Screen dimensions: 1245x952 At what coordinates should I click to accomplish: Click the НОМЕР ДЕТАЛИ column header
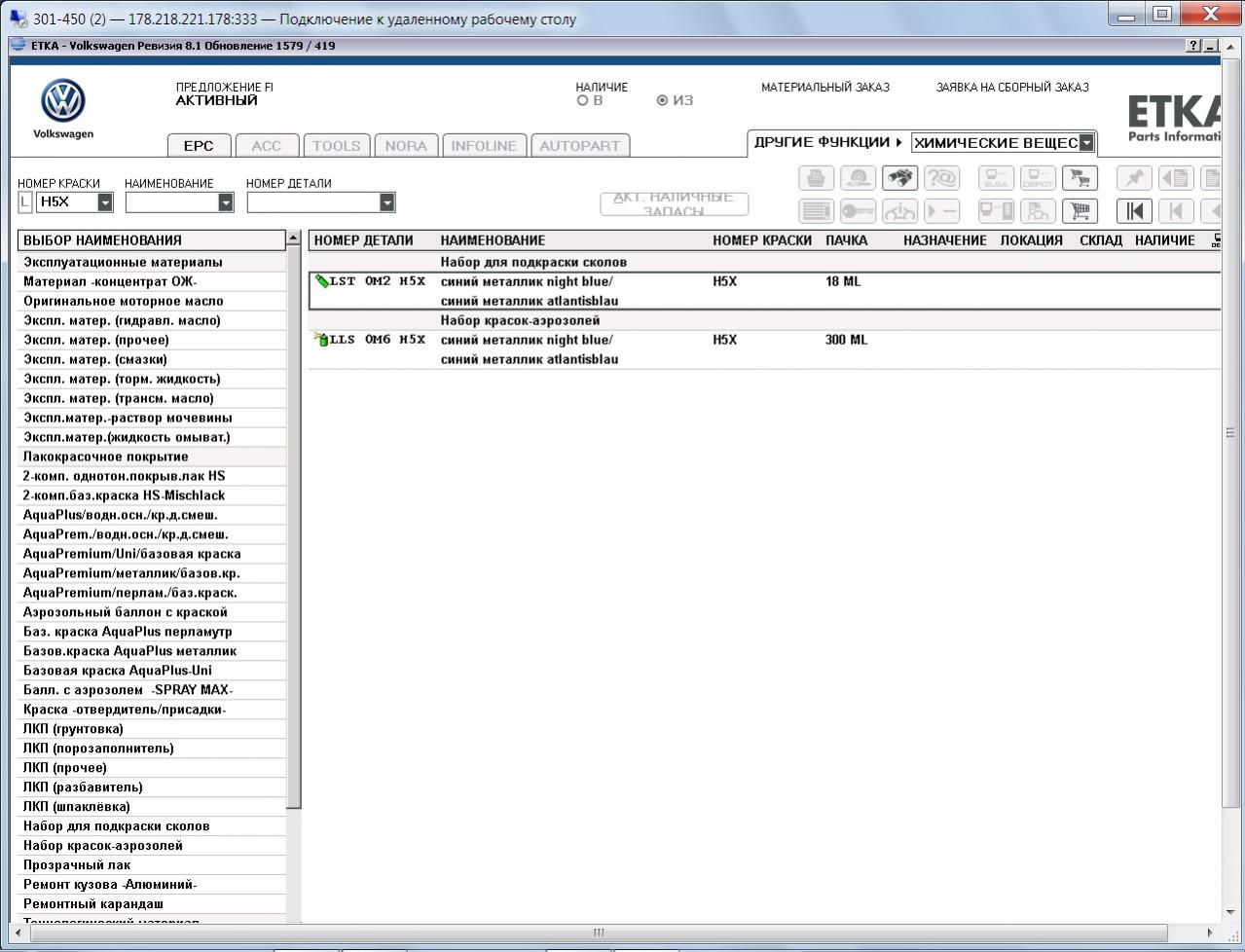tap(363, 240)
